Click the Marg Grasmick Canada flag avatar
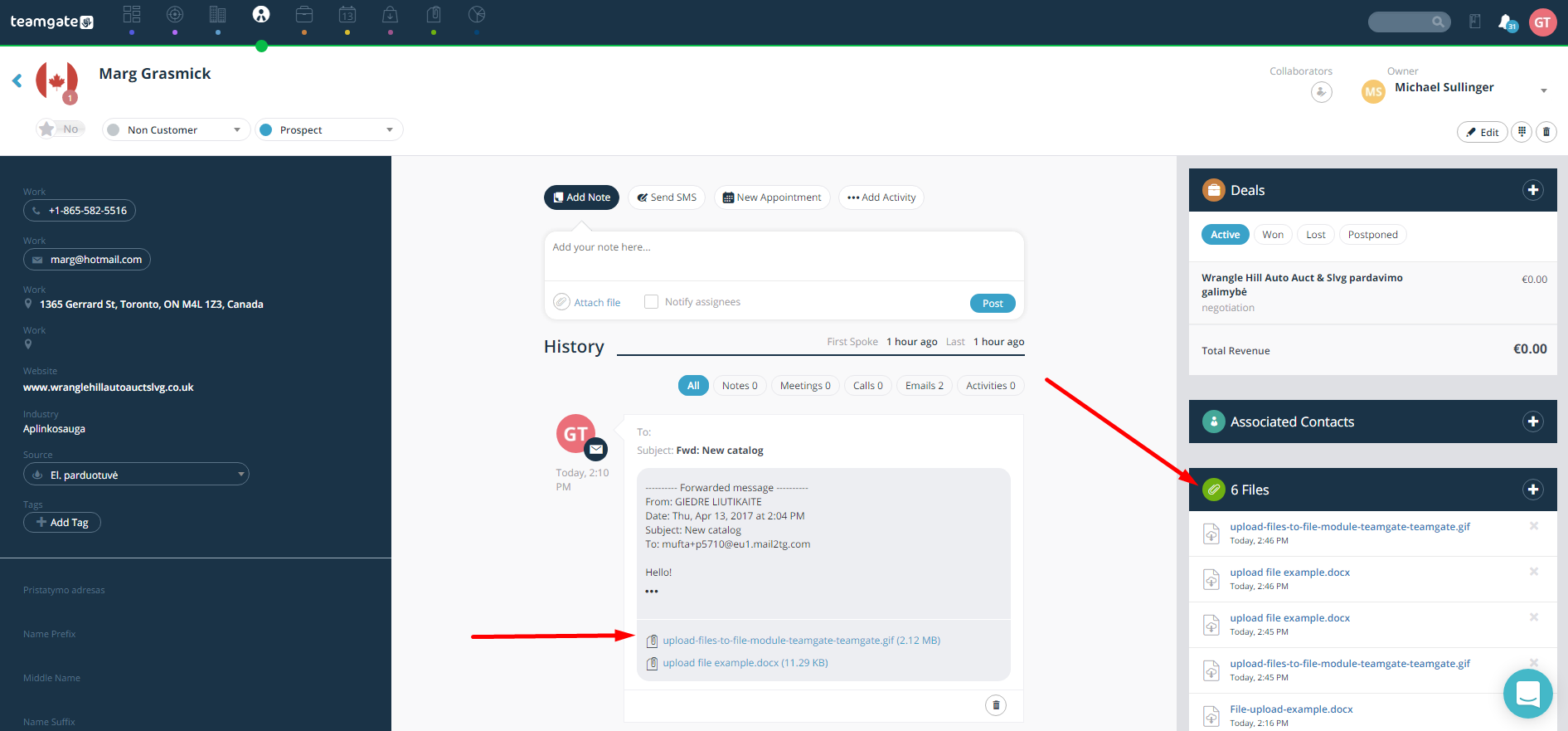 pyautogui.click(x=56, y=81)
